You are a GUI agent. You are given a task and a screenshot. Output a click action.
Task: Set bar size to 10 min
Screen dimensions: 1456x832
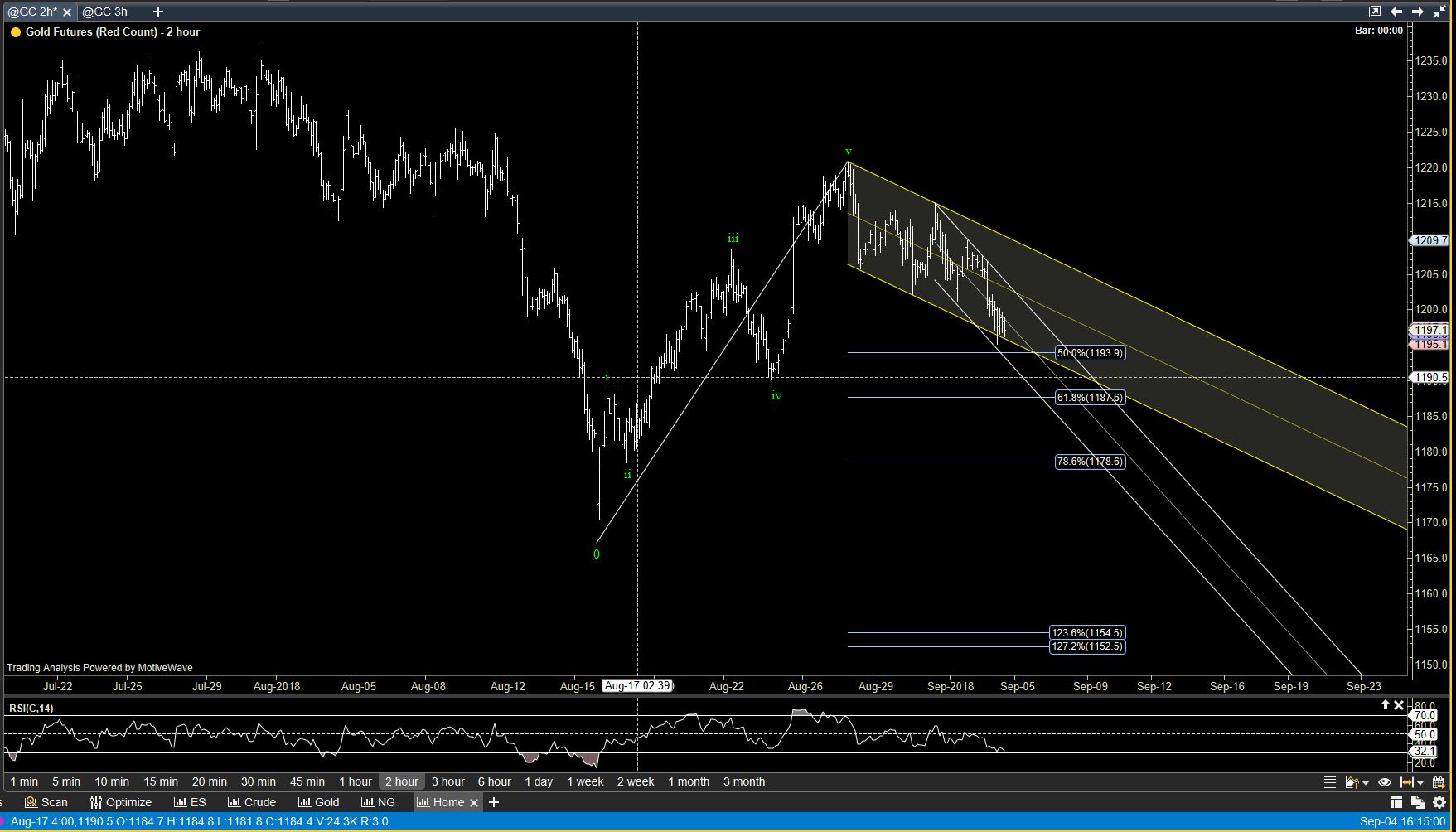(112, 781)
